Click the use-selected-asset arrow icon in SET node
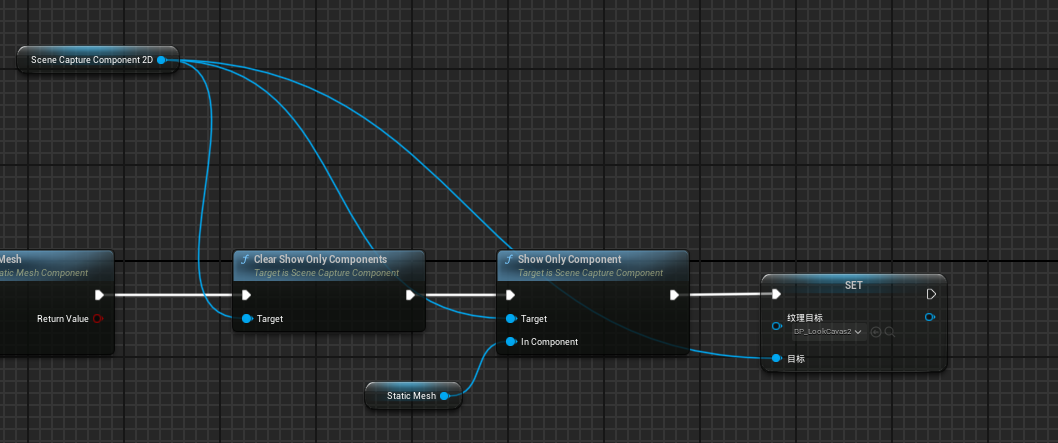 click(x=876, y=332)
